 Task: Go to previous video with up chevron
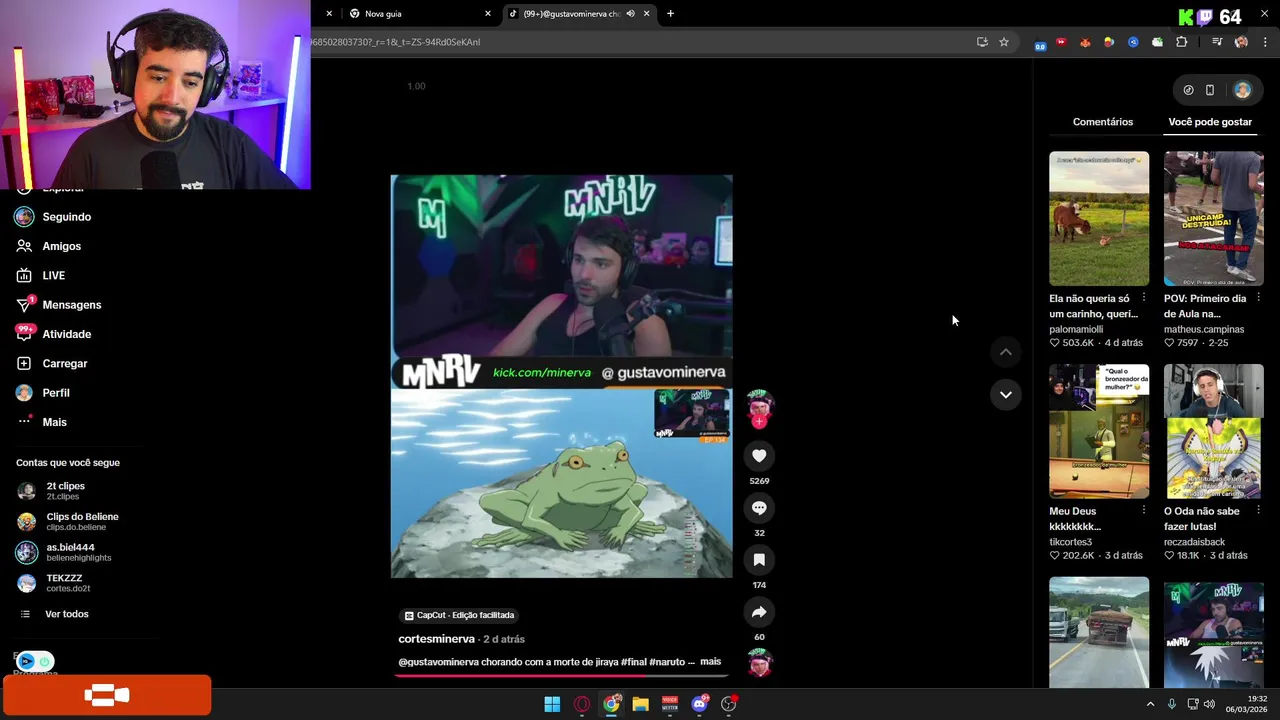pyautogui.click(x=1006, y=352)
